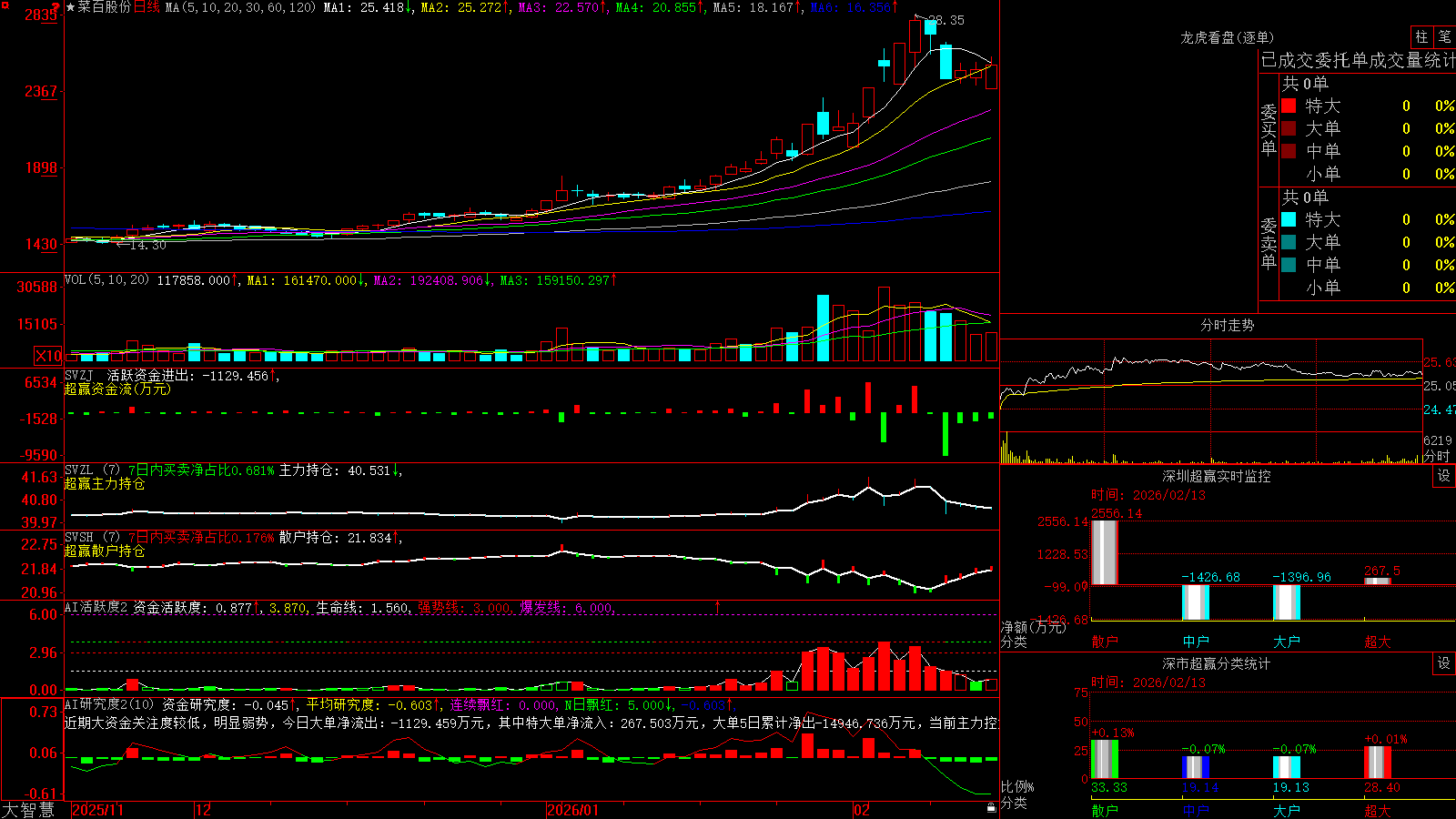The width and height of the screenshot is (1456, 819).
Task: Click the red 超大 28.40 bar in 分类统计
Action: [x=1378, y=763]
